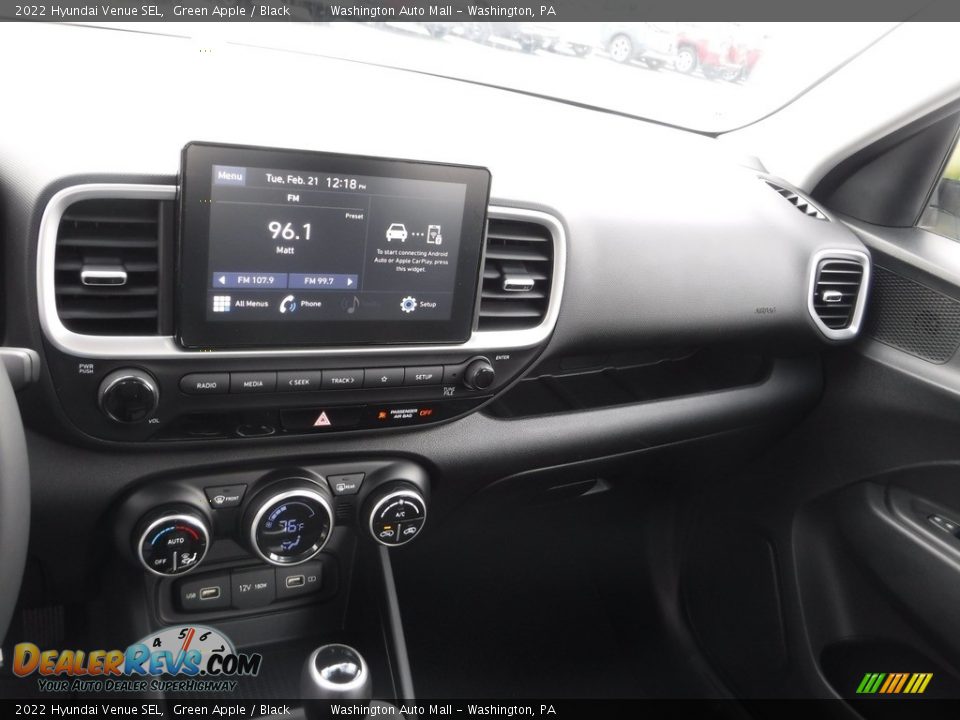This screenshot has height=720, width=960.
Task: Tap the greyed-out music note media icon
Action: point(350,304)
